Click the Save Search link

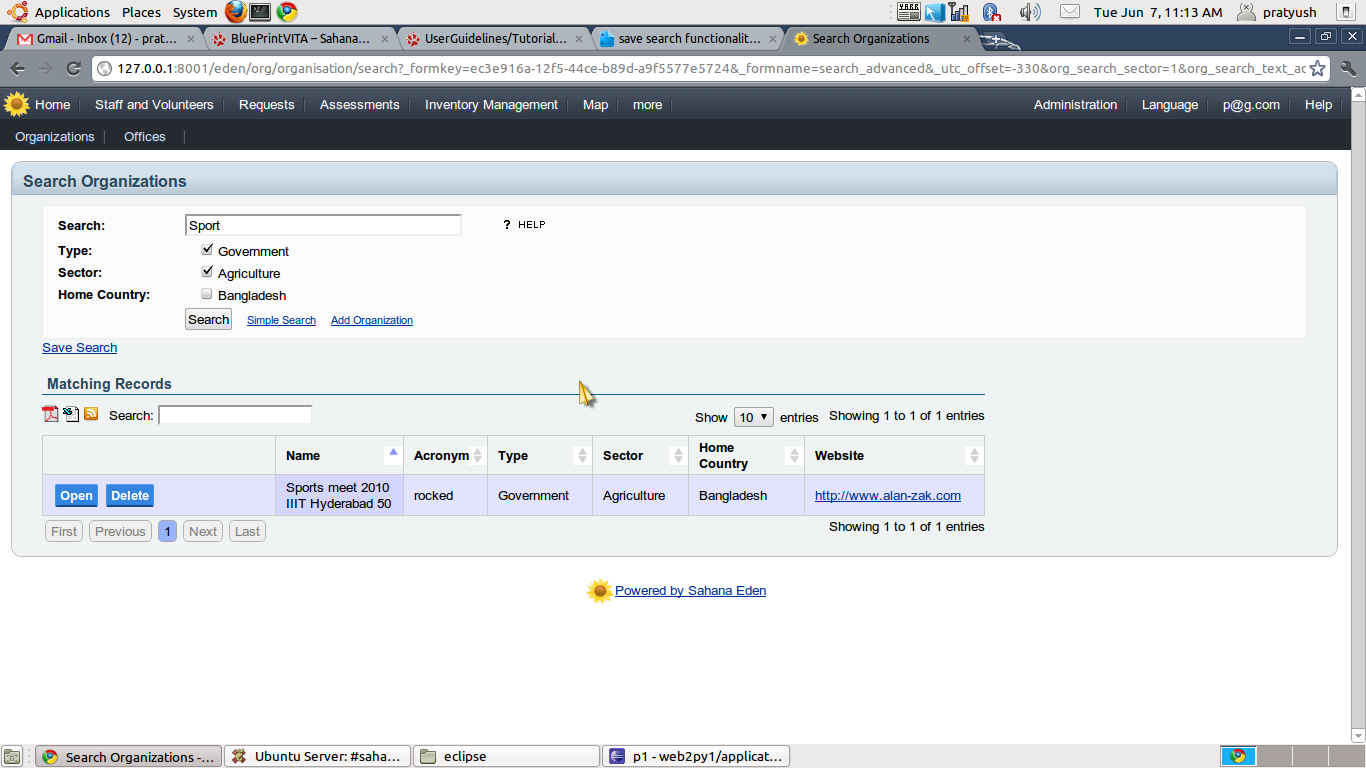coord(79,348)
